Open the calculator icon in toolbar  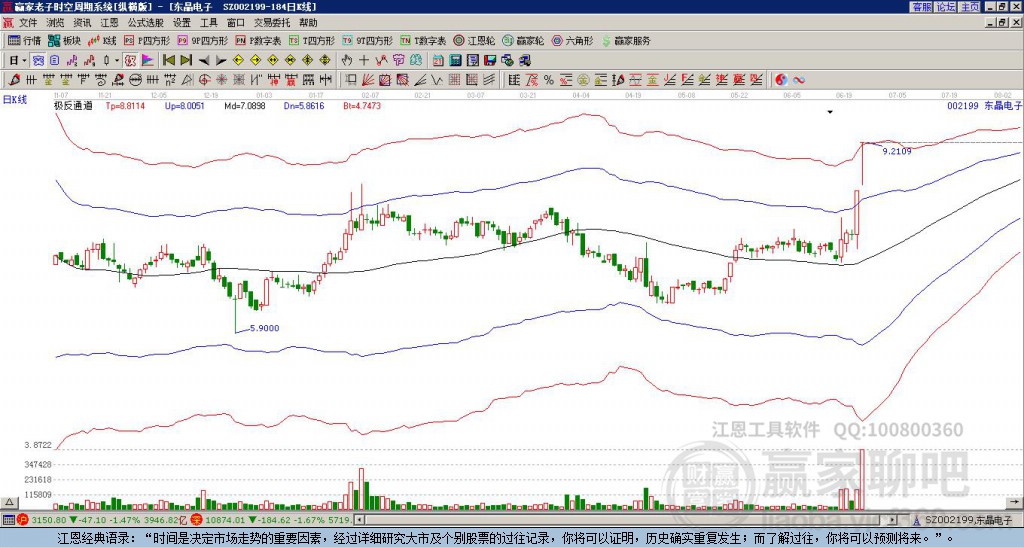click(x=455, y=60)
